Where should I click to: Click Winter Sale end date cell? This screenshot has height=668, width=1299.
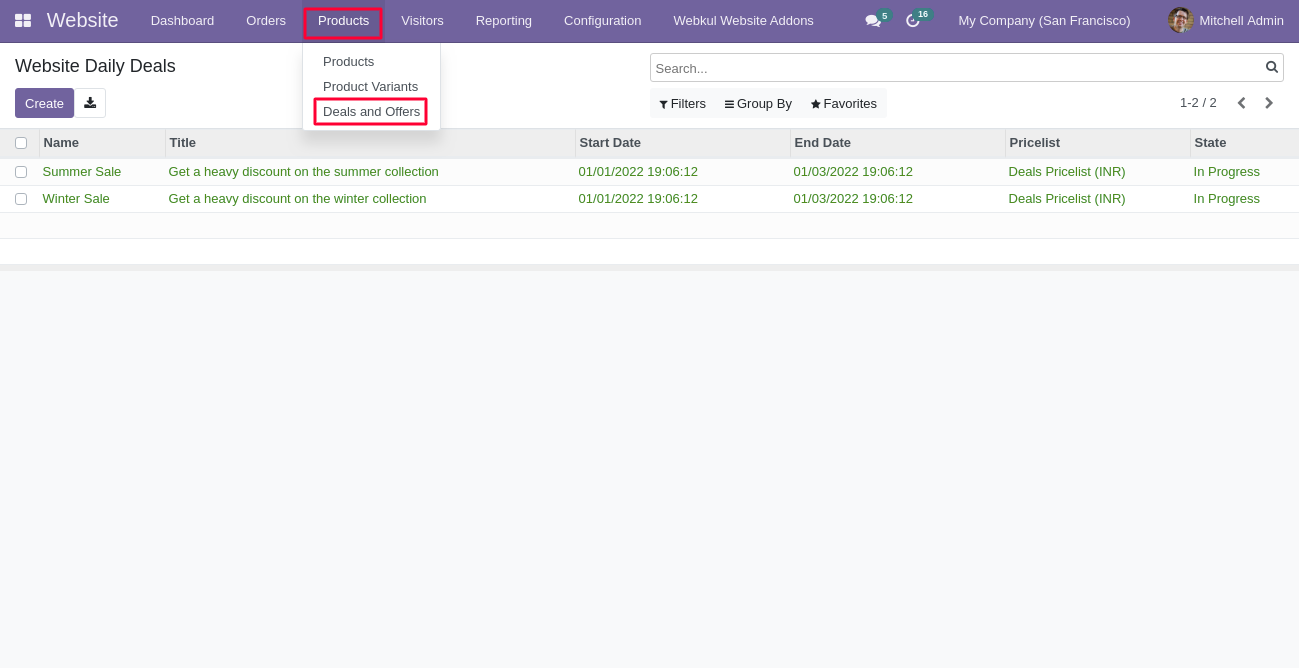853,199
